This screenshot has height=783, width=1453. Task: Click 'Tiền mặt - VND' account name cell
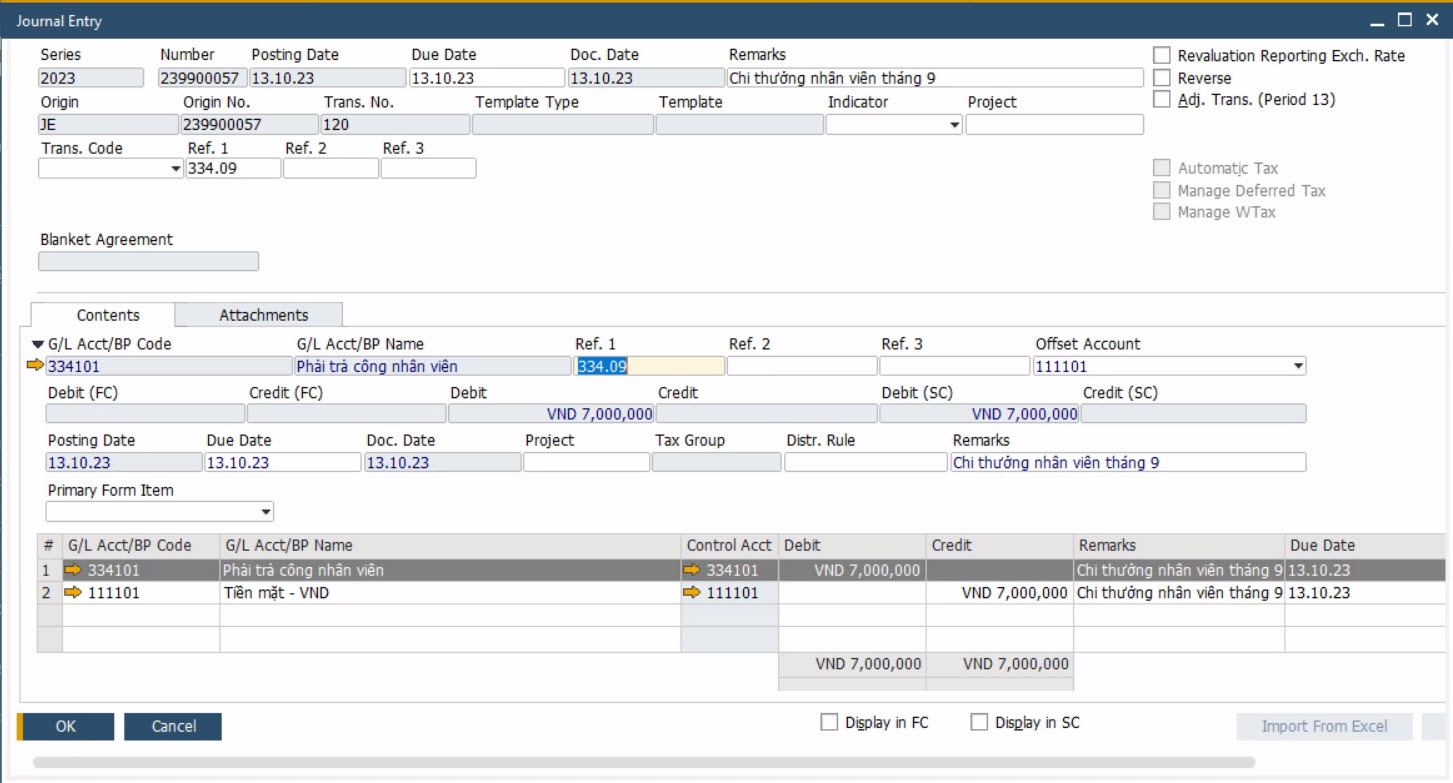(450, 593)
